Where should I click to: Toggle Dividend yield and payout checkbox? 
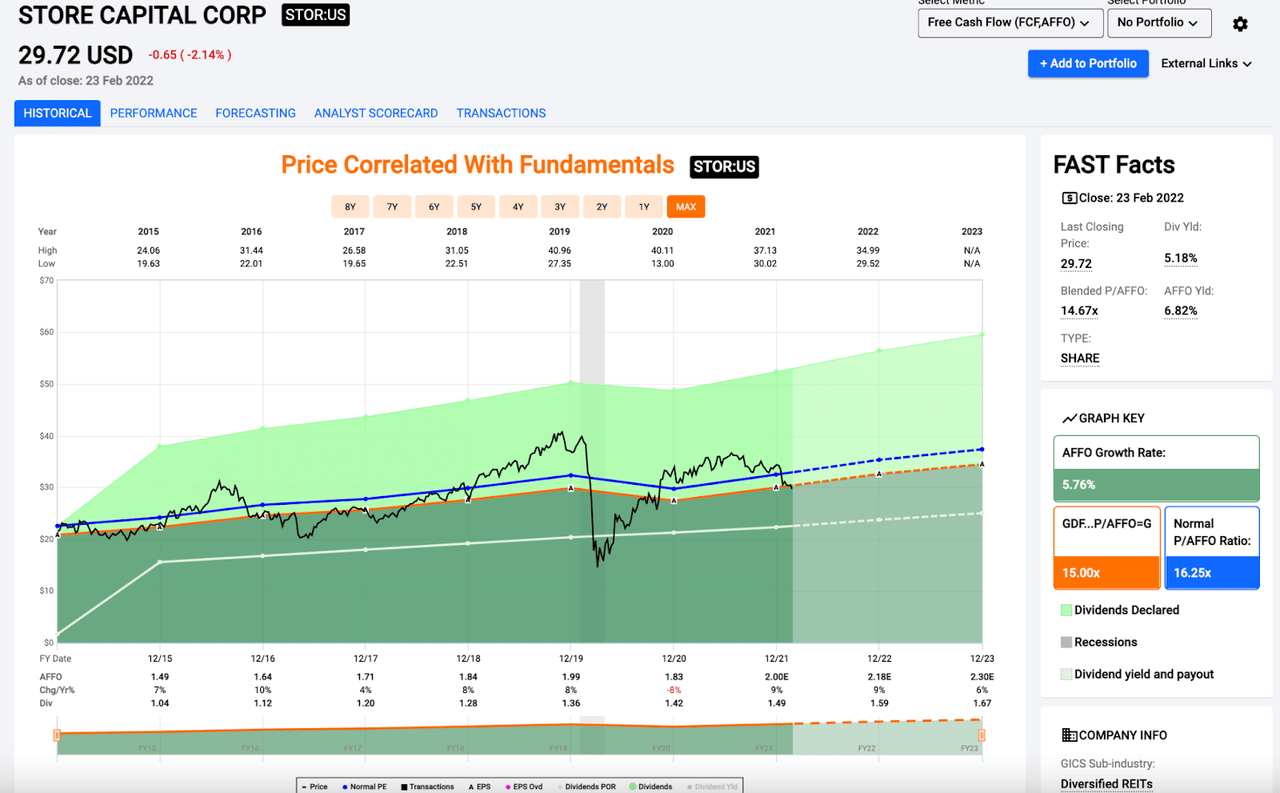pyautogui.click(x=1066, y=674)
